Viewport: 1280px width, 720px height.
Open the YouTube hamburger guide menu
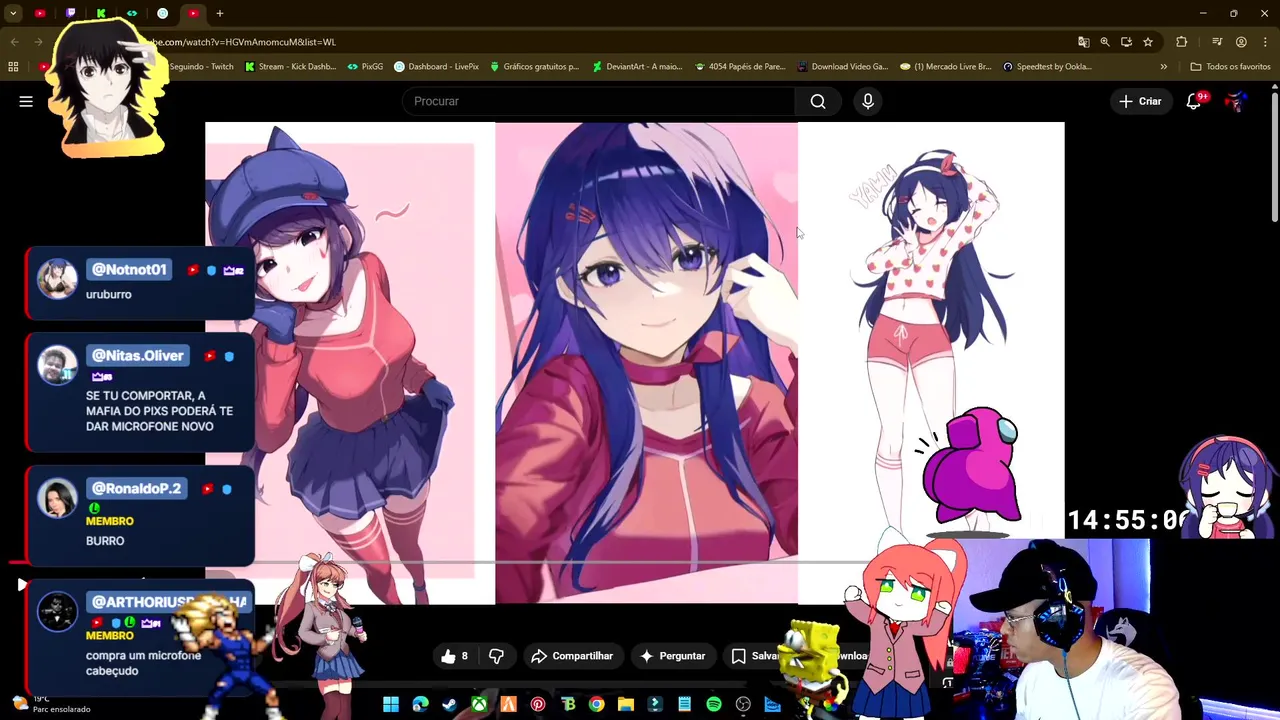pos(26,101)
